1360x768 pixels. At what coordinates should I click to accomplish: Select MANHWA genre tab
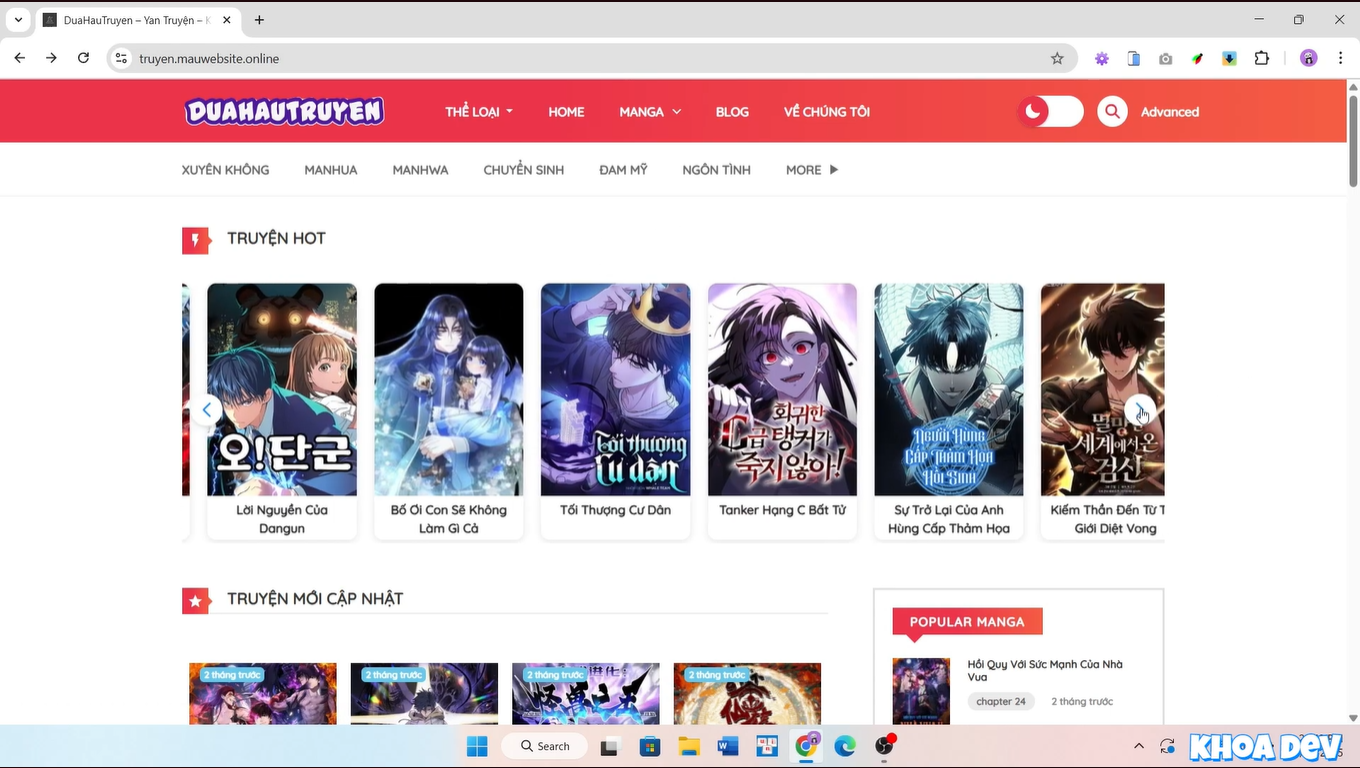coord(420,170)
